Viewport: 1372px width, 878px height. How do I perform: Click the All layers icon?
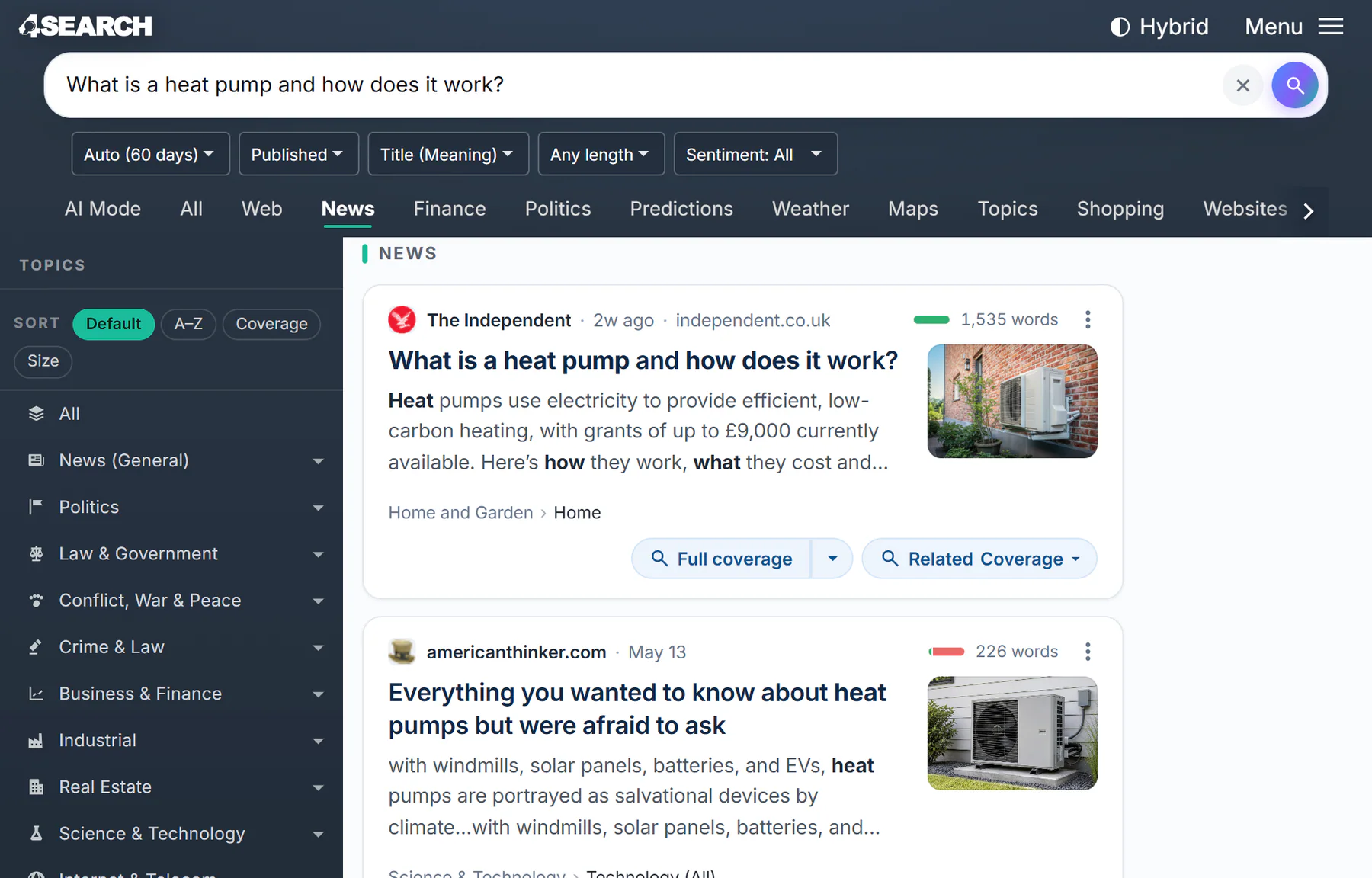pos(36,414)
